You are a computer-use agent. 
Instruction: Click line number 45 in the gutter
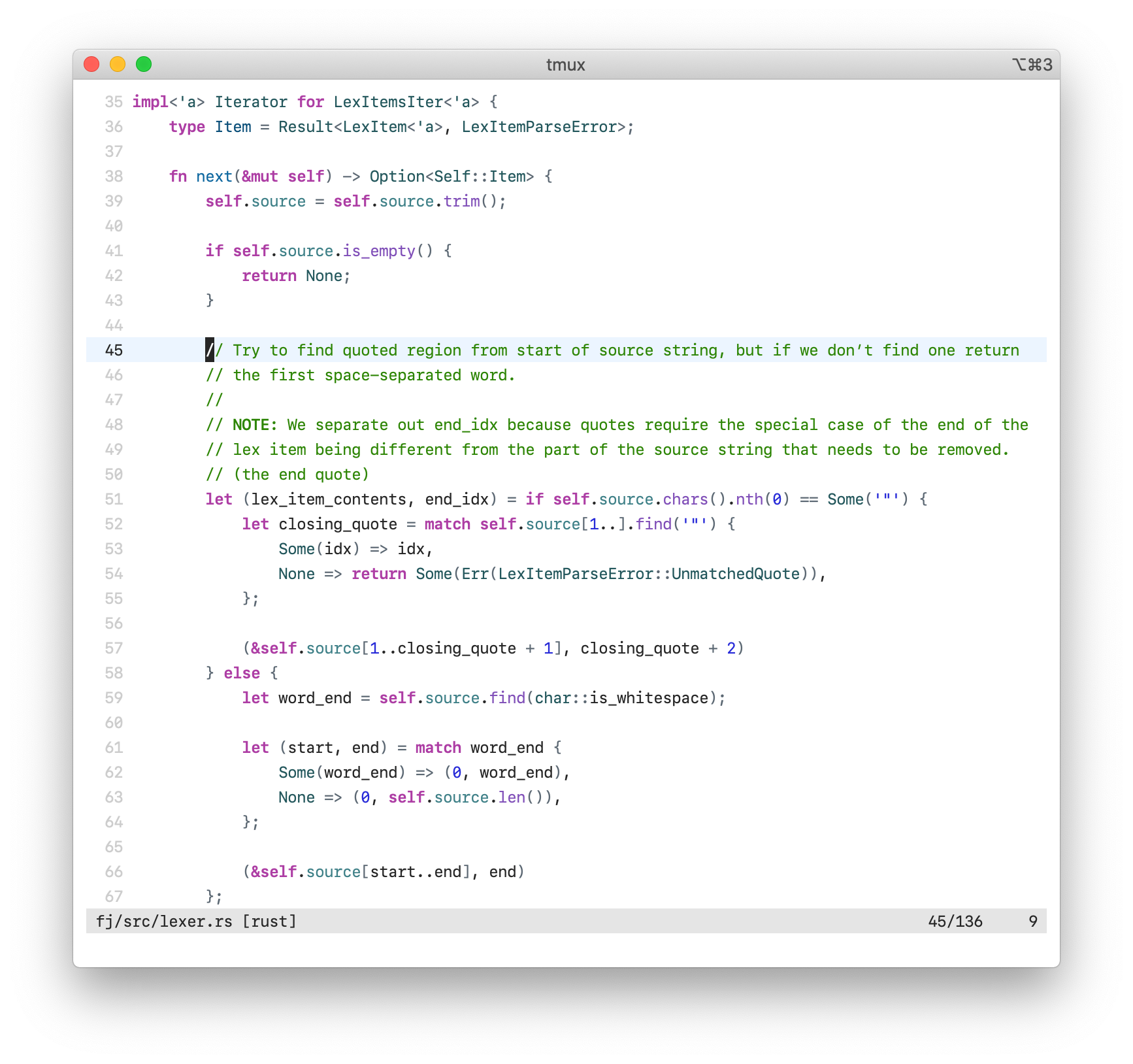pyautogui.click(x=114, y=350)
